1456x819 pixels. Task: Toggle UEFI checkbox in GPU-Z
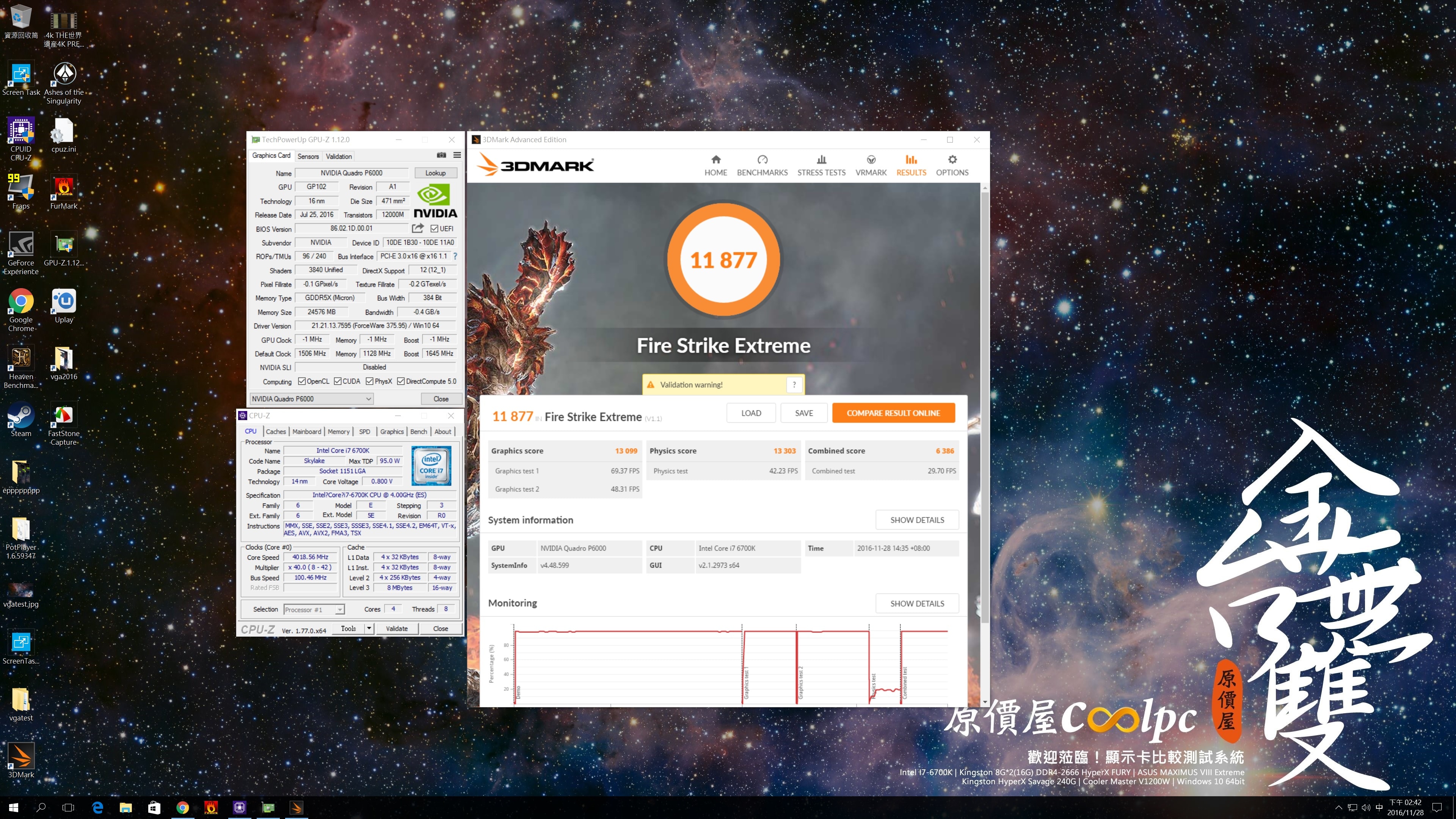click(x=434, y=228)
